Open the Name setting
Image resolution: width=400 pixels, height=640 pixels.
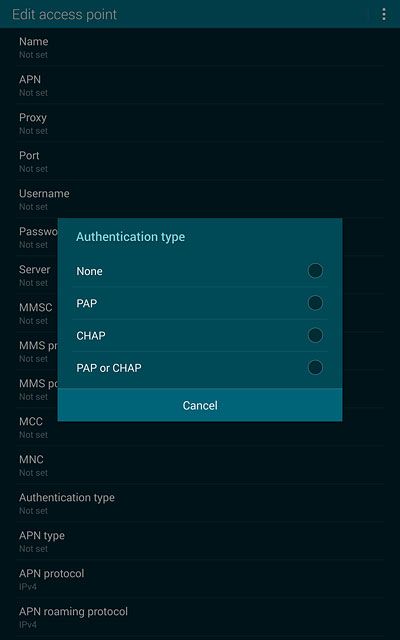[x=200, y=47]
